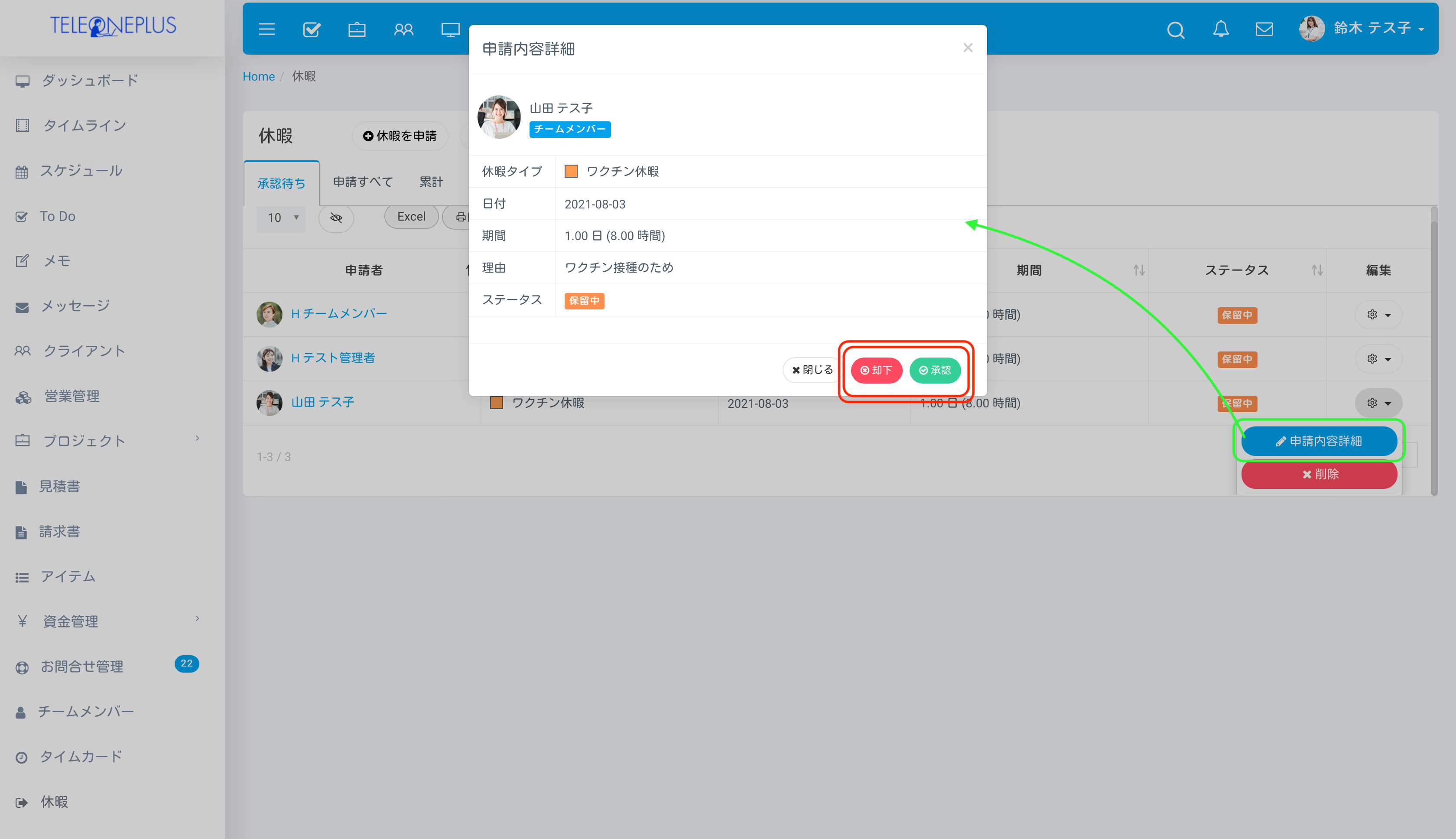The image size is (1456, 839).
Task: Switch to the 累計 tab
Action: tap(431, 182)
